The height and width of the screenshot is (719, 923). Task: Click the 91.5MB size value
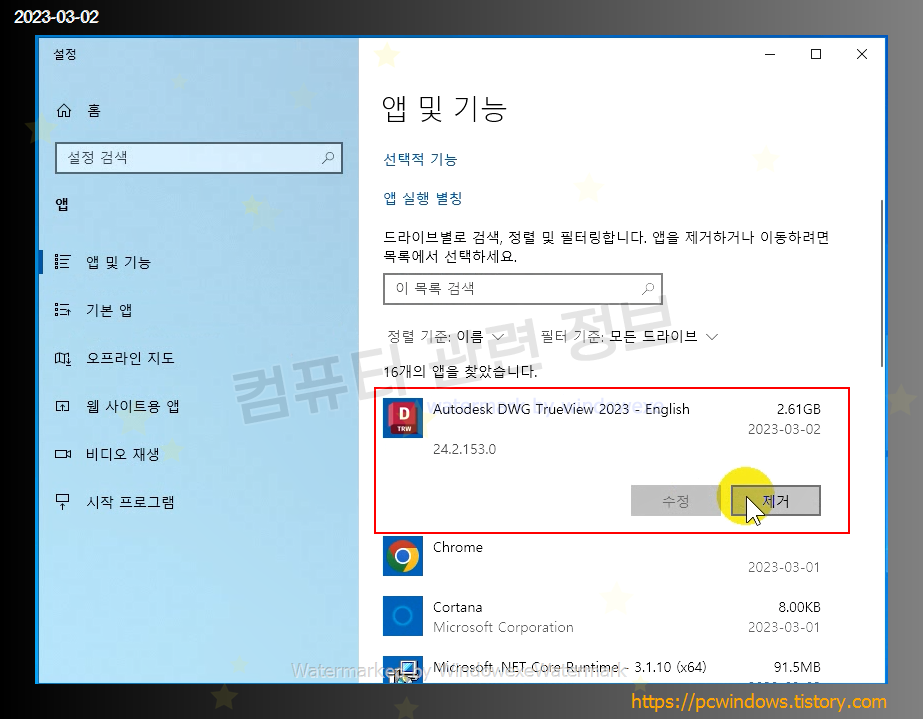pos(797,667)
